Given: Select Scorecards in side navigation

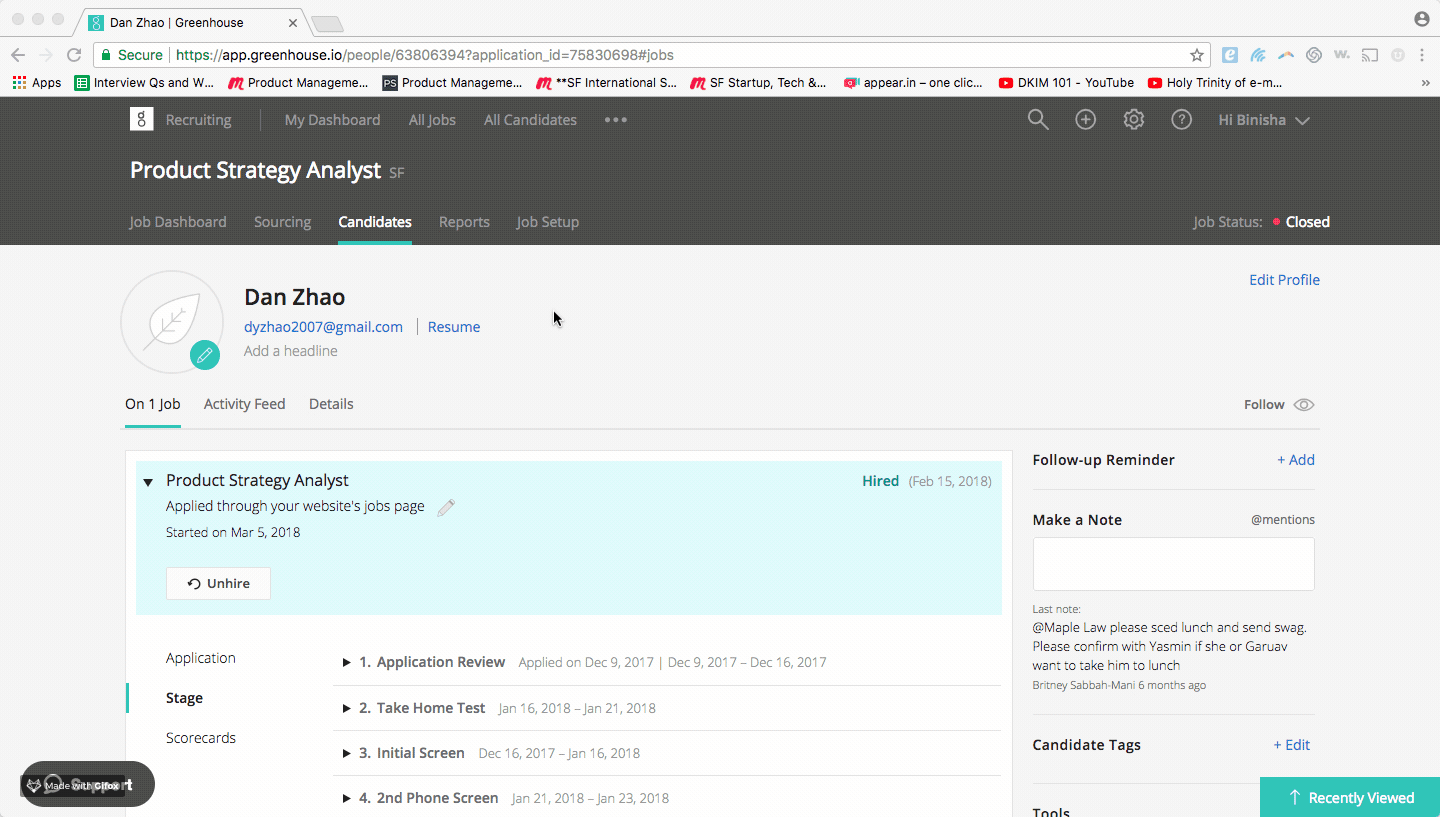Looking at the screenshot, I should [200, 738].
